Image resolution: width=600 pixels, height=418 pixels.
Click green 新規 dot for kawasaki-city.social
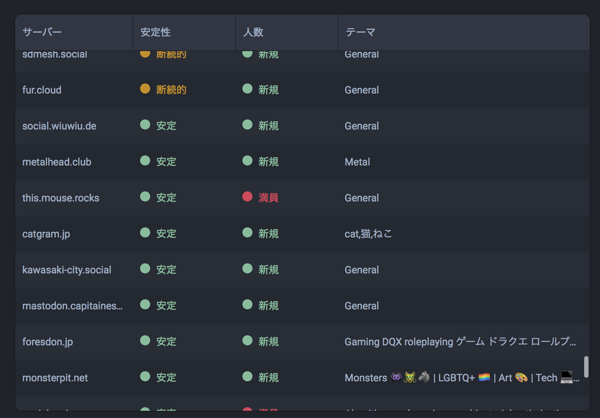pos(247,269)
